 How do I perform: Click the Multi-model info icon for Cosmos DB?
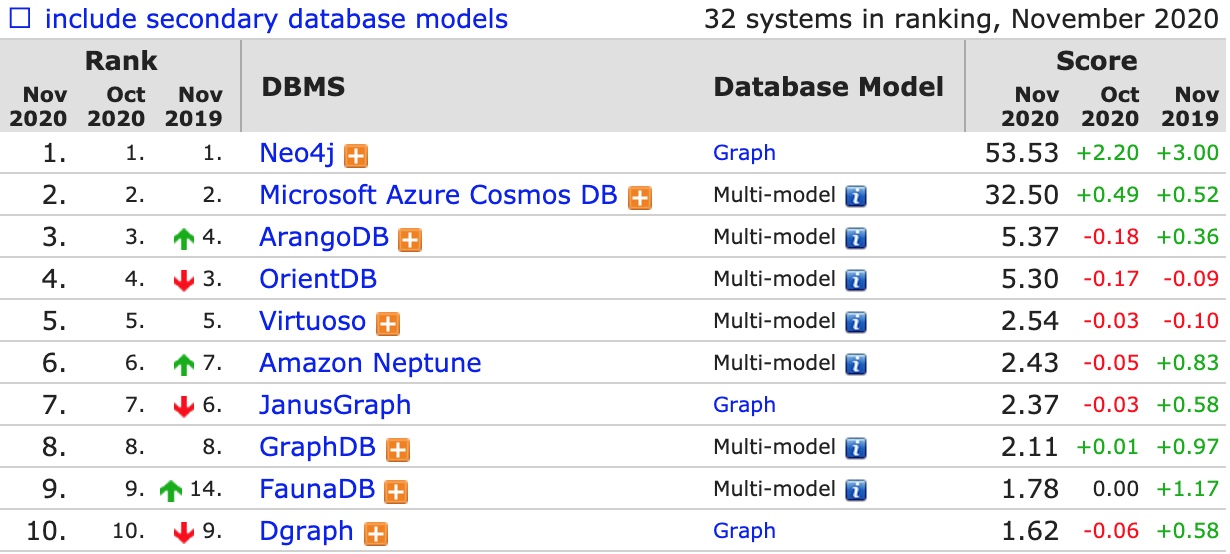pos(856,196)
